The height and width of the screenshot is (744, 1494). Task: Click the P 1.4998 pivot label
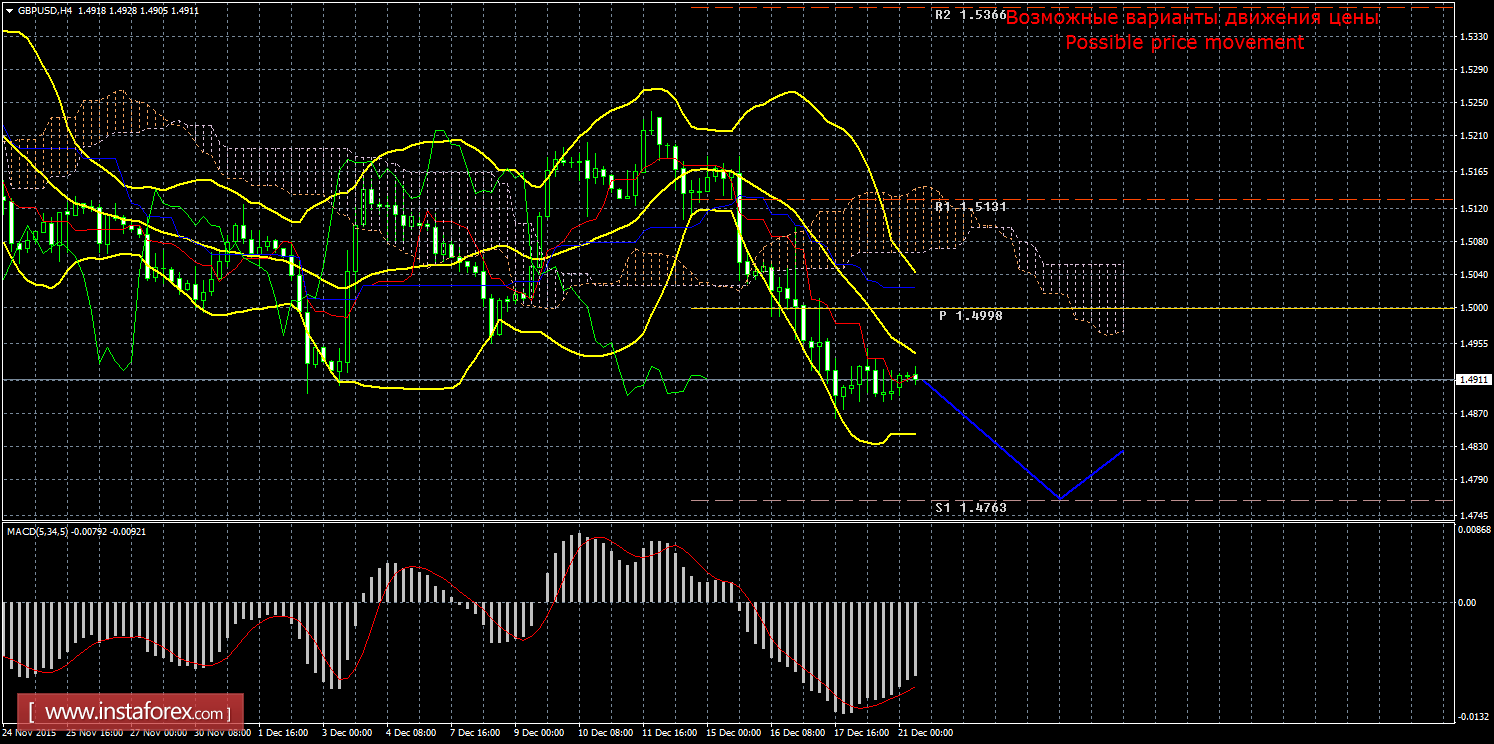pyautogui.click(x=969, y=315)
